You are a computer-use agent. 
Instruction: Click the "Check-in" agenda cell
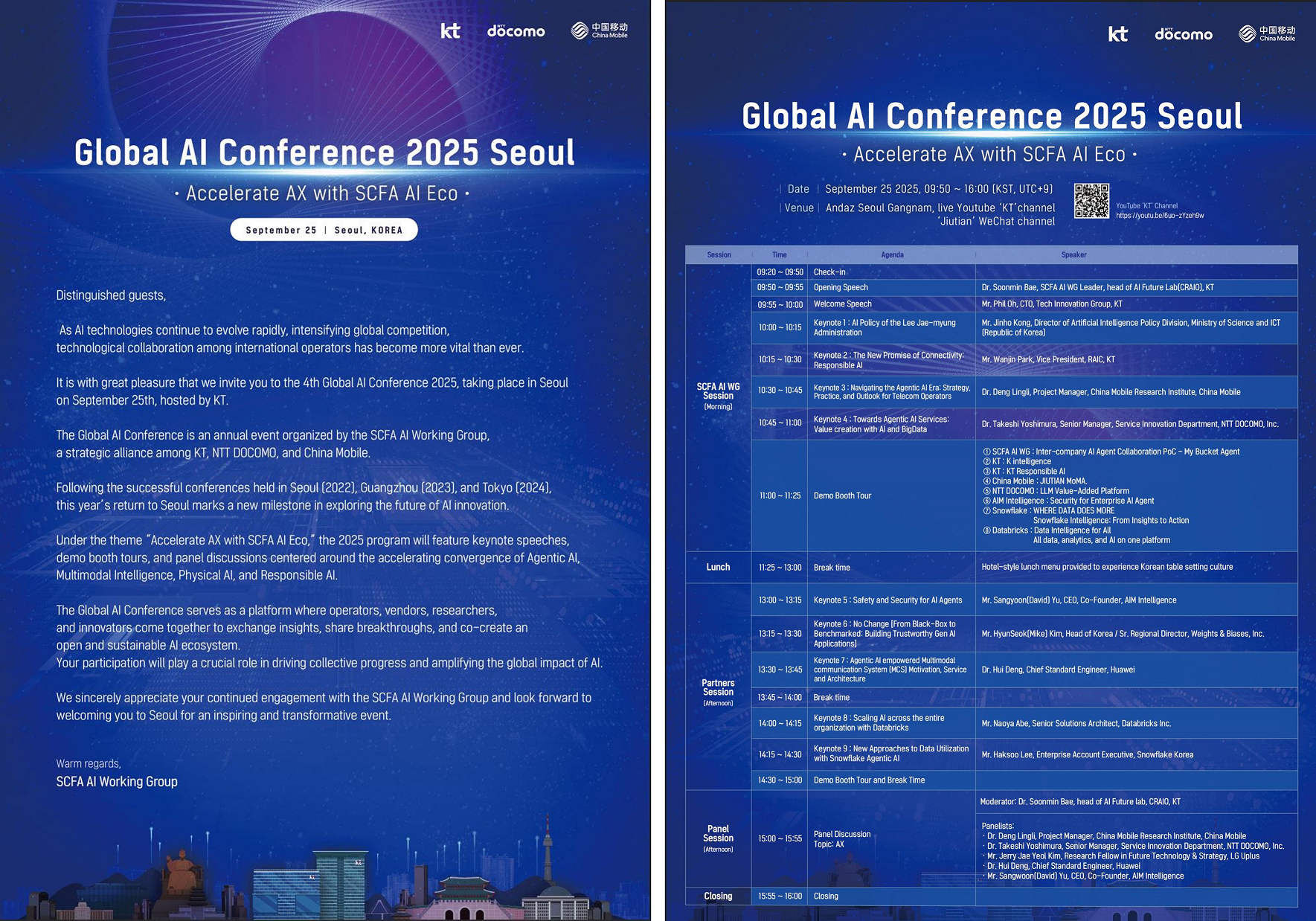coord(891,272)
